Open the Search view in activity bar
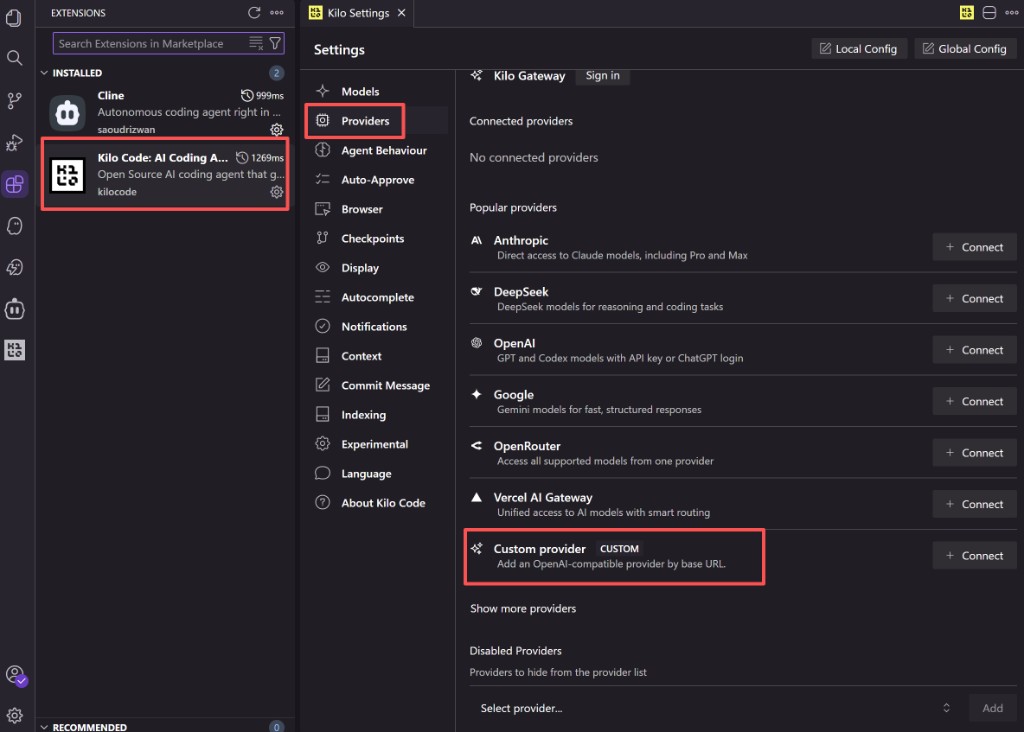Screen dimensions: 1024x732 pyautogui.click(x=14, y=58)
